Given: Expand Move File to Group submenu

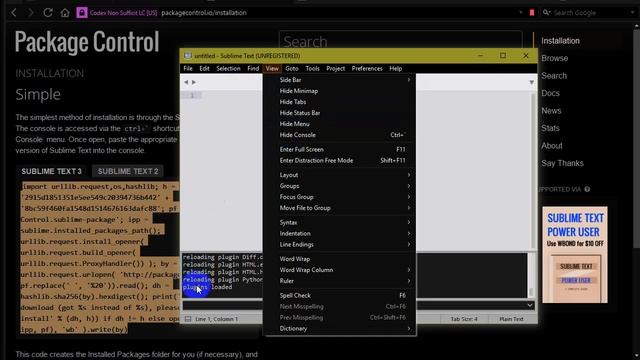Looking at the screenshot, I should pyautogui.click(x=340, y=208).
